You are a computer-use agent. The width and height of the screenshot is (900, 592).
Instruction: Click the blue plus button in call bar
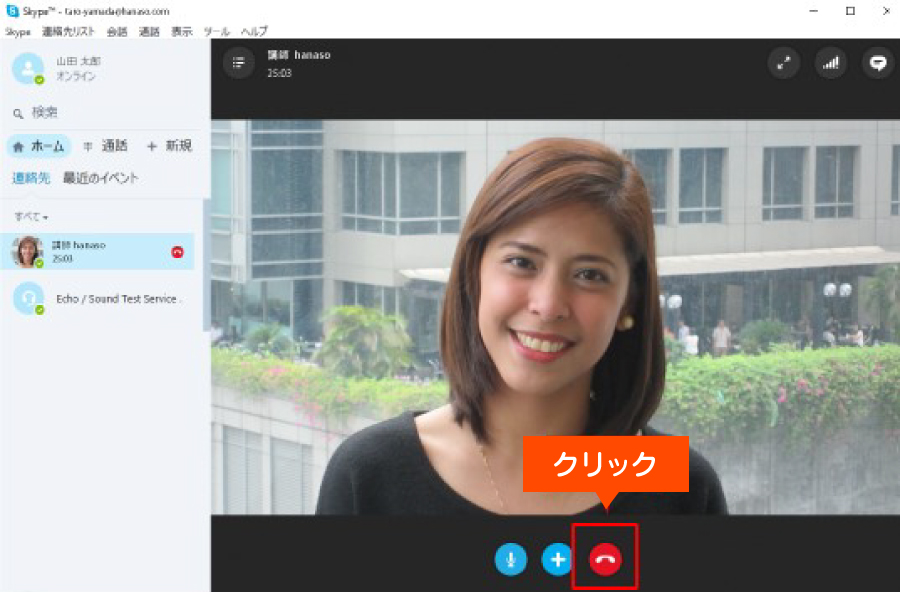coord(557,559)
